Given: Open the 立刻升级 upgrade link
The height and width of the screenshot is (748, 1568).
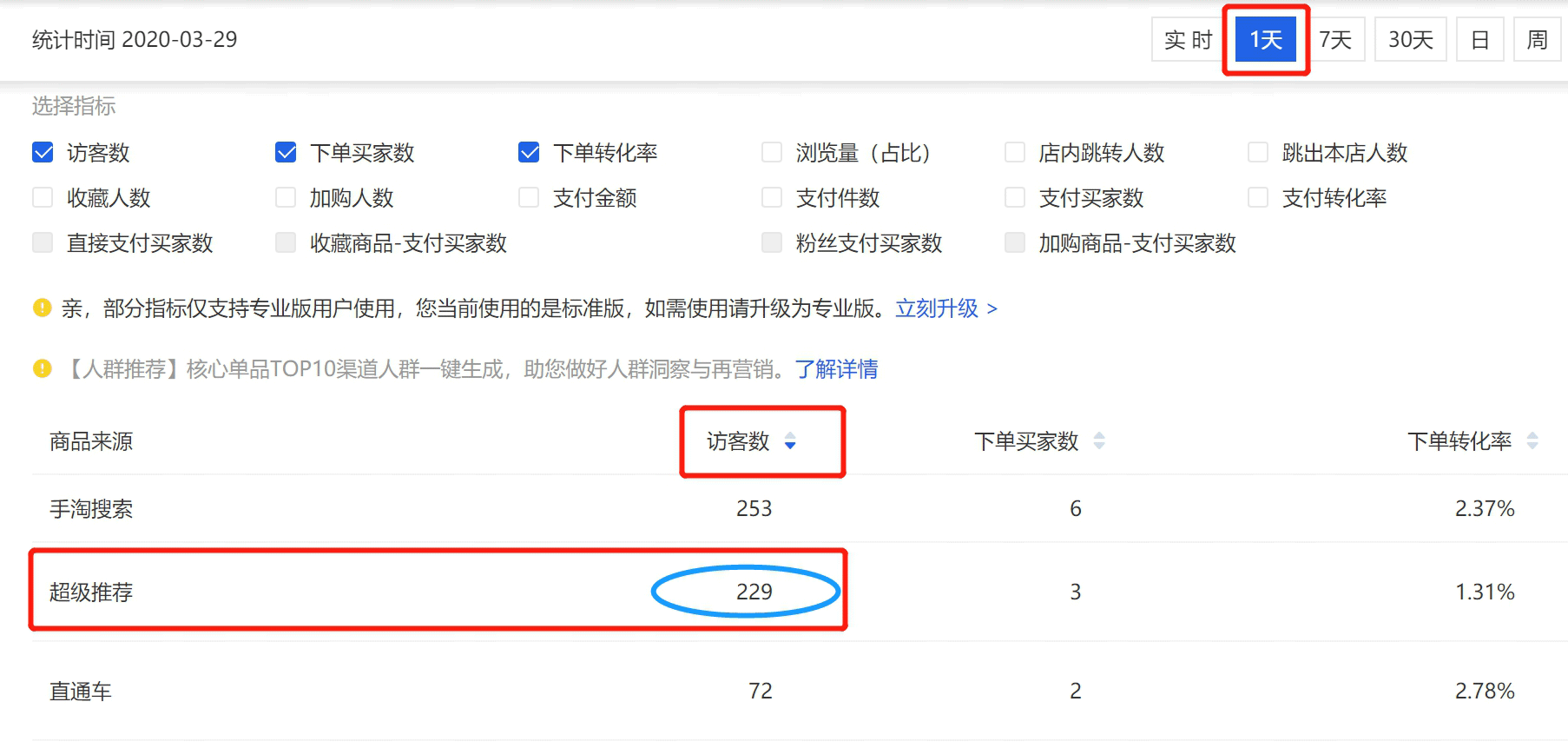Looking at the screenshot, I should [945, 308].
